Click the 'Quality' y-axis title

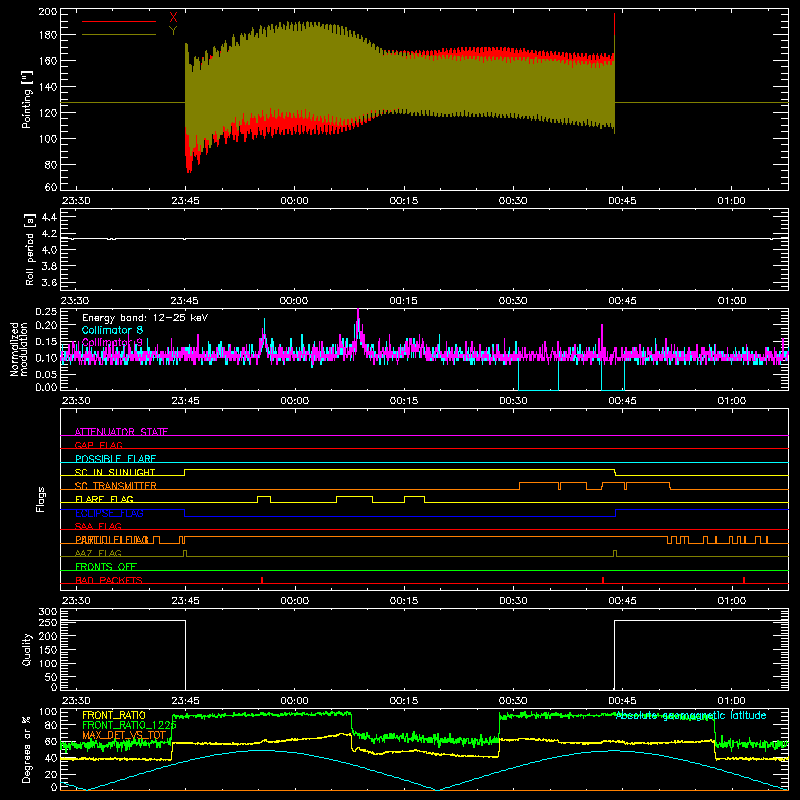(x=27, y=649)
